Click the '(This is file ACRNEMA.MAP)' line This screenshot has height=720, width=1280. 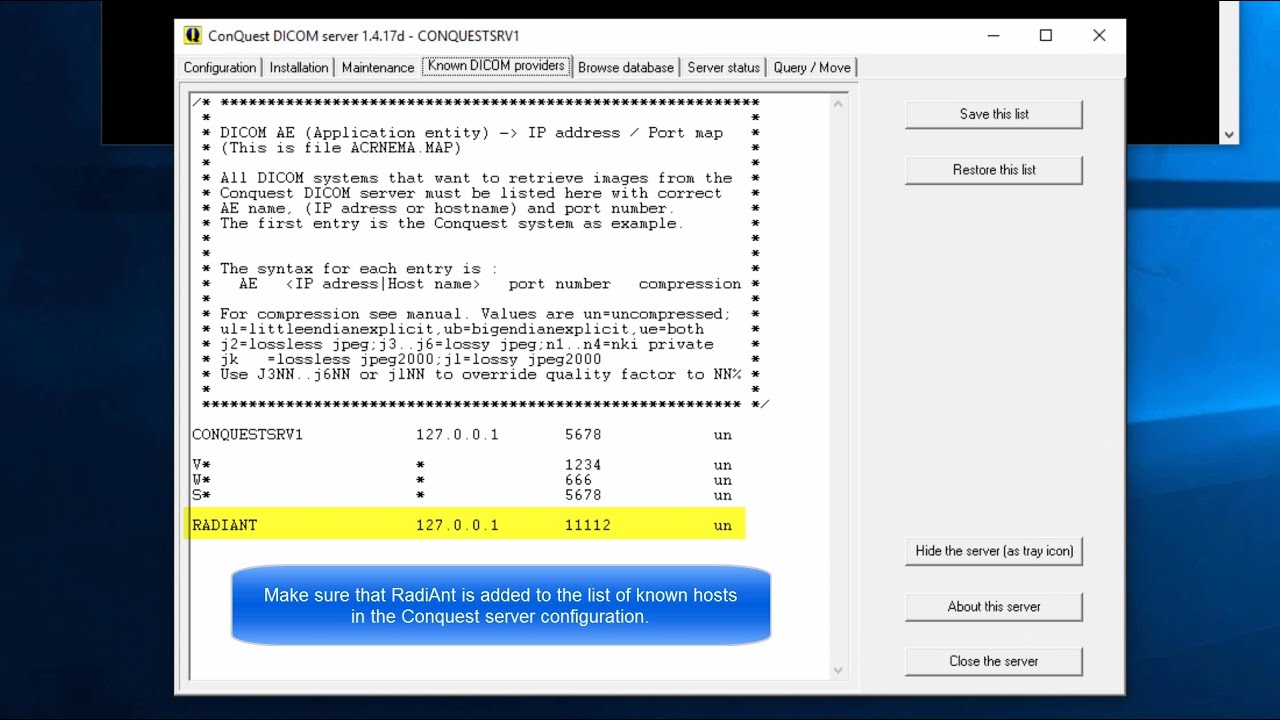tap(341, 148)
